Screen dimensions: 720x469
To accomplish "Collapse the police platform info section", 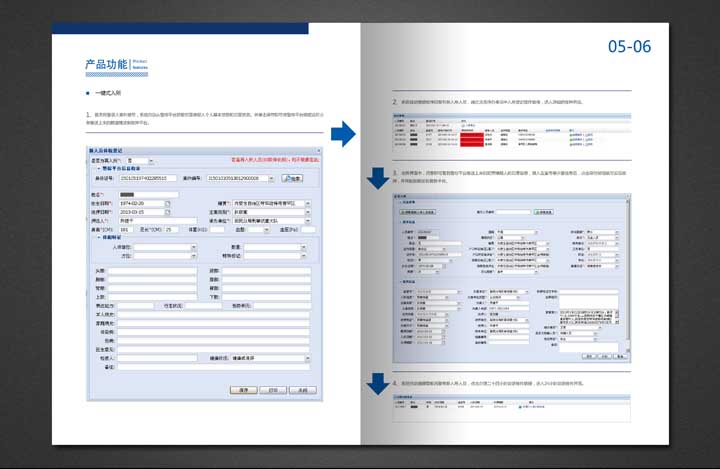I will [96, 169].
